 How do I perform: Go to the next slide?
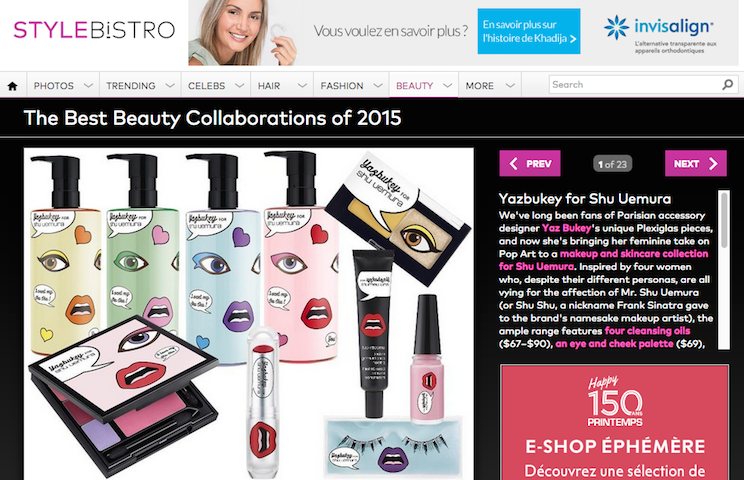[696, 164]
